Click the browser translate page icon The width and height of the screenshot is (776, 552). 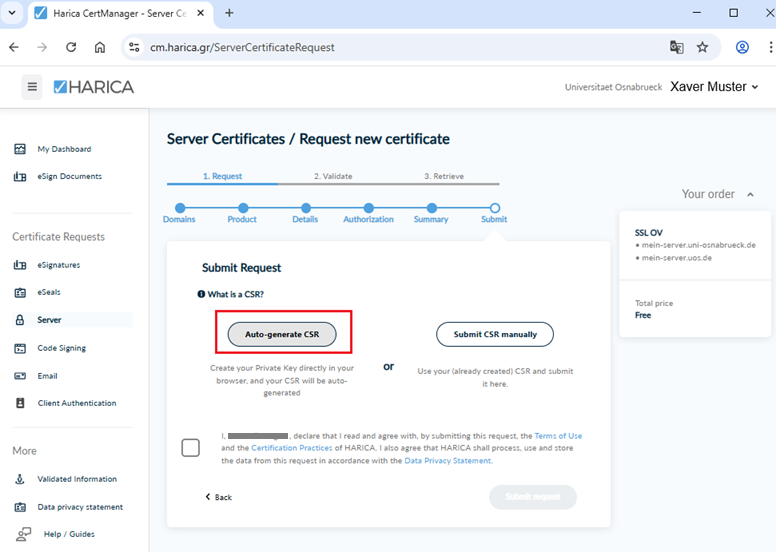click(677, 48)
